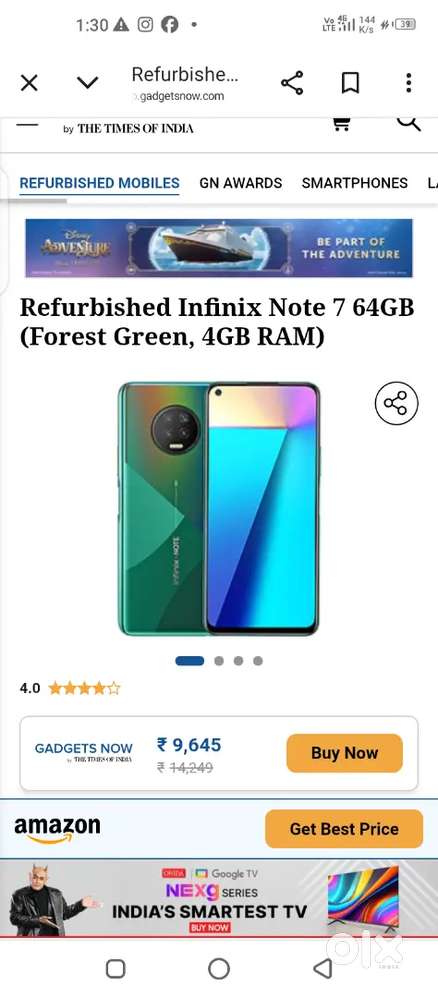Viewport: 438px width, 998px height.
Task: Tap the Android back navigation triangle
Action: 323,969
